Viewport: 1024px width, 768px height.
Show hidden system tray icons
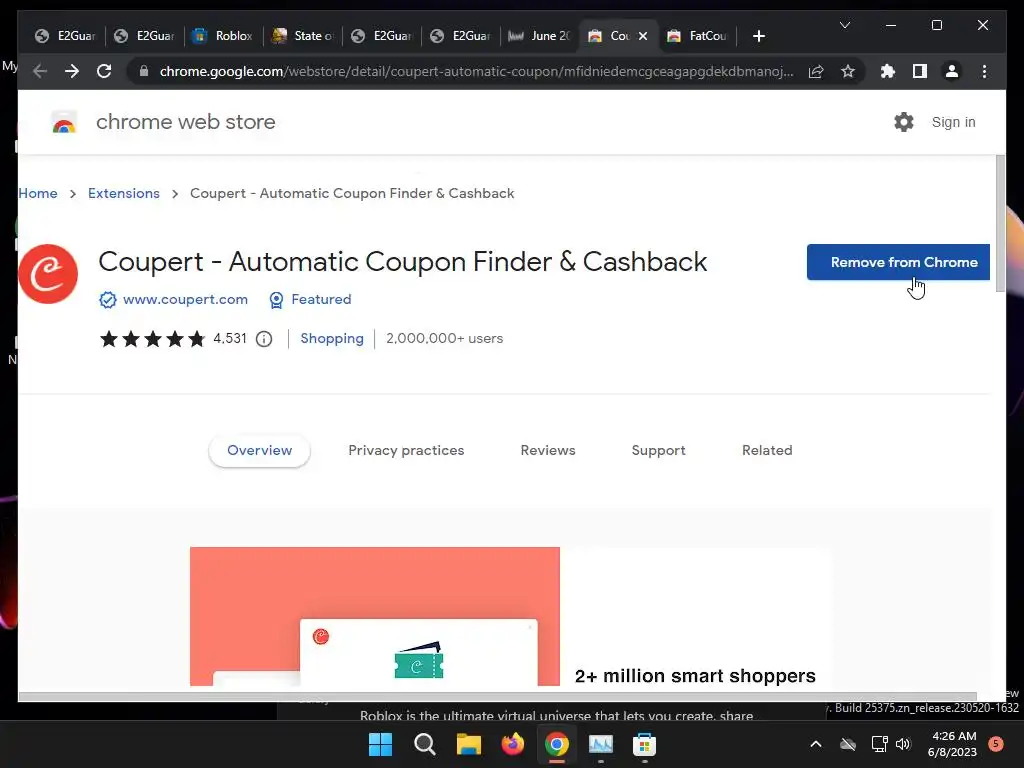[x=816, y=744]
